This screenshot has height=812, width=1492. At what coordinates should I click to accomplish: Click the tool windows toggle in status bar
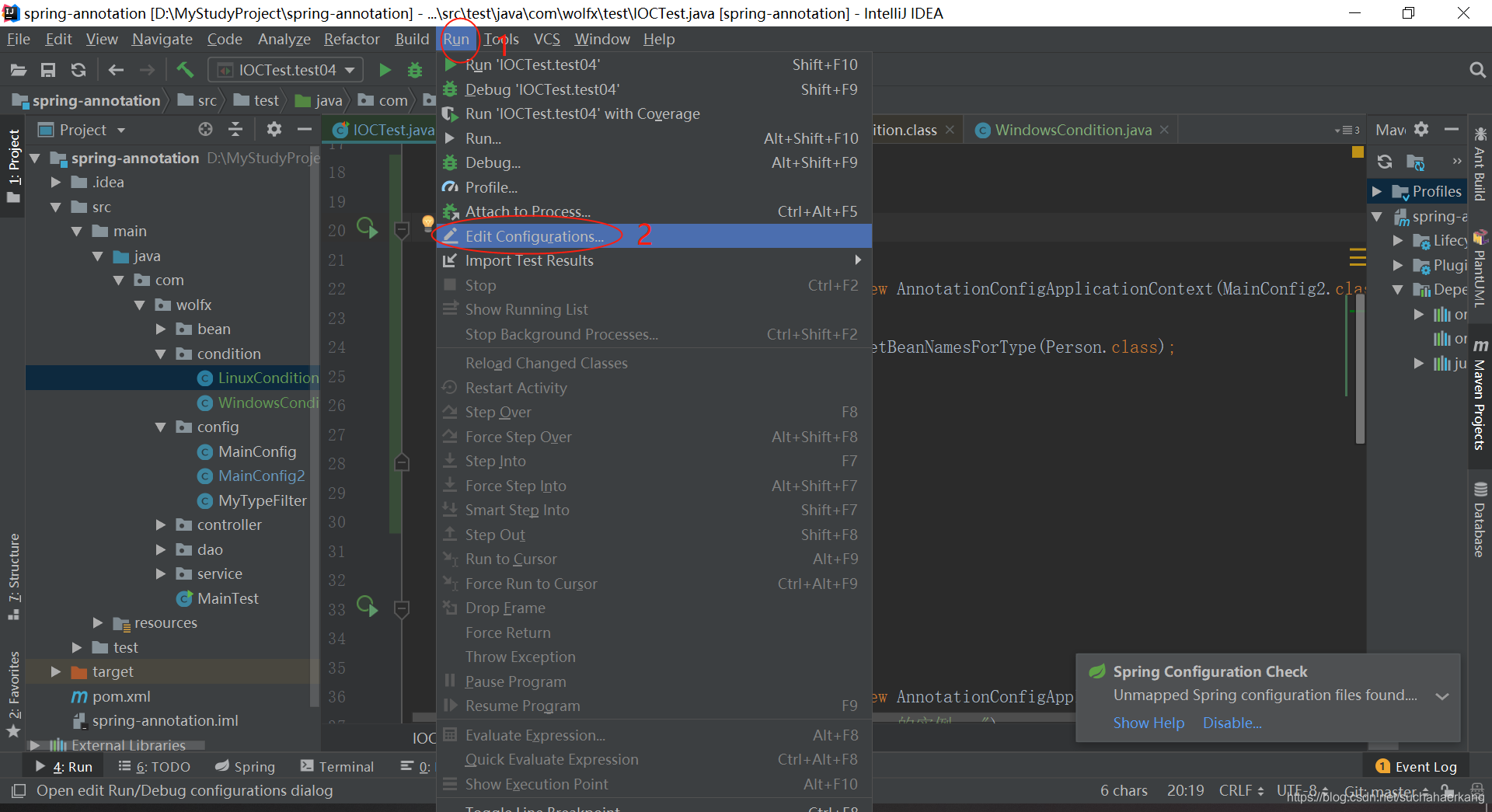click(18, 791)
